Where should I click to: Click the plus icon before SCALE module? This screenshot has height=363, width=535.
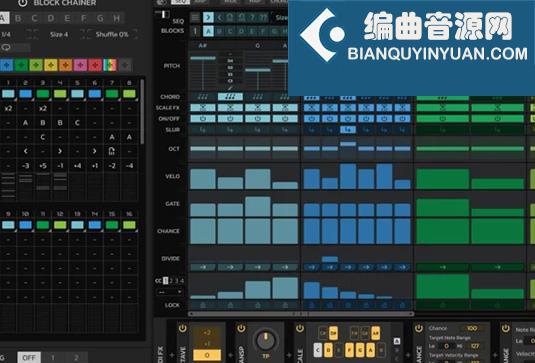[289, 355]
